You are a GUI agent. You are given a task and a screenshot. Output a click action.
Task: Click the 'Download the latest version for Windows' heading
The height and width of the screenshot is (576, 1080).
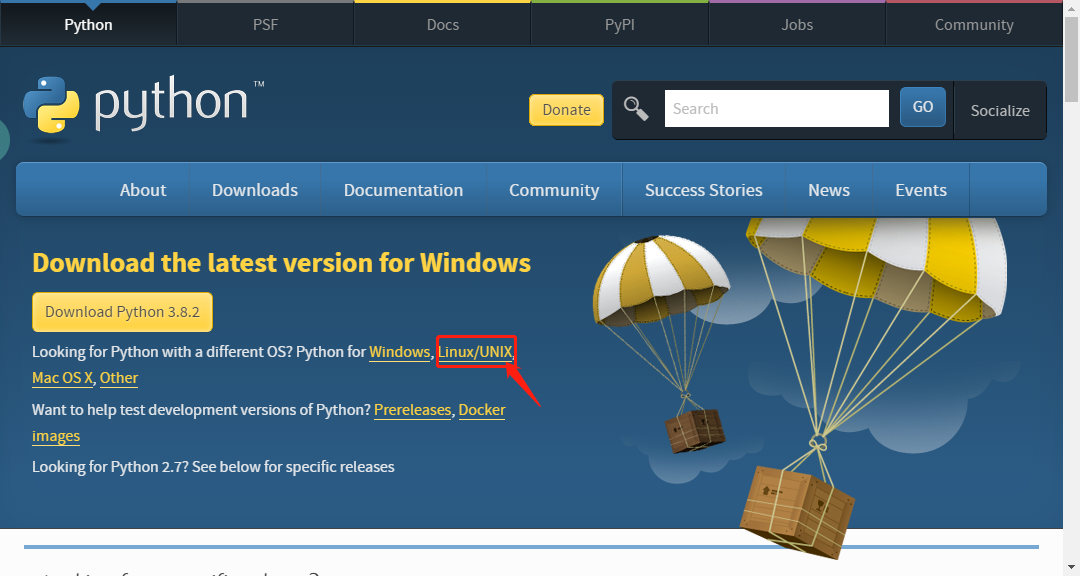click(282, 263)
